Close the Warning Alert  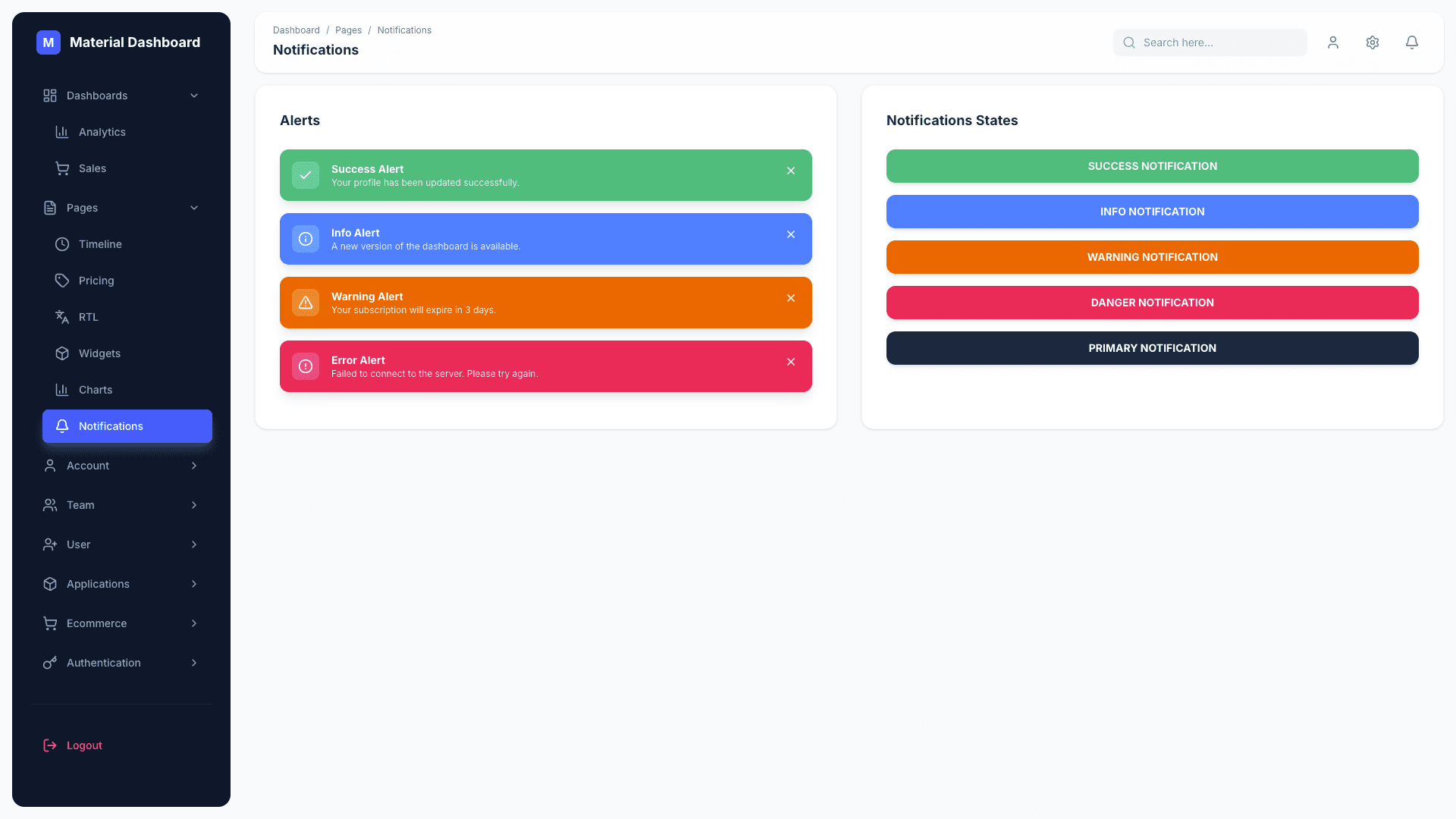[791, 298]
